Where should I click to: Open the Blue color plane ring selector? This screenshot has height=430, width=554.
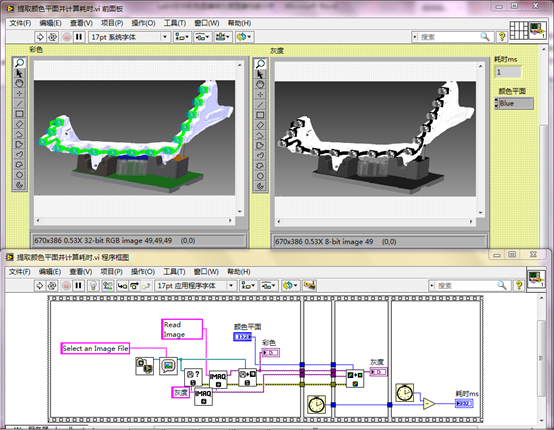514,104
